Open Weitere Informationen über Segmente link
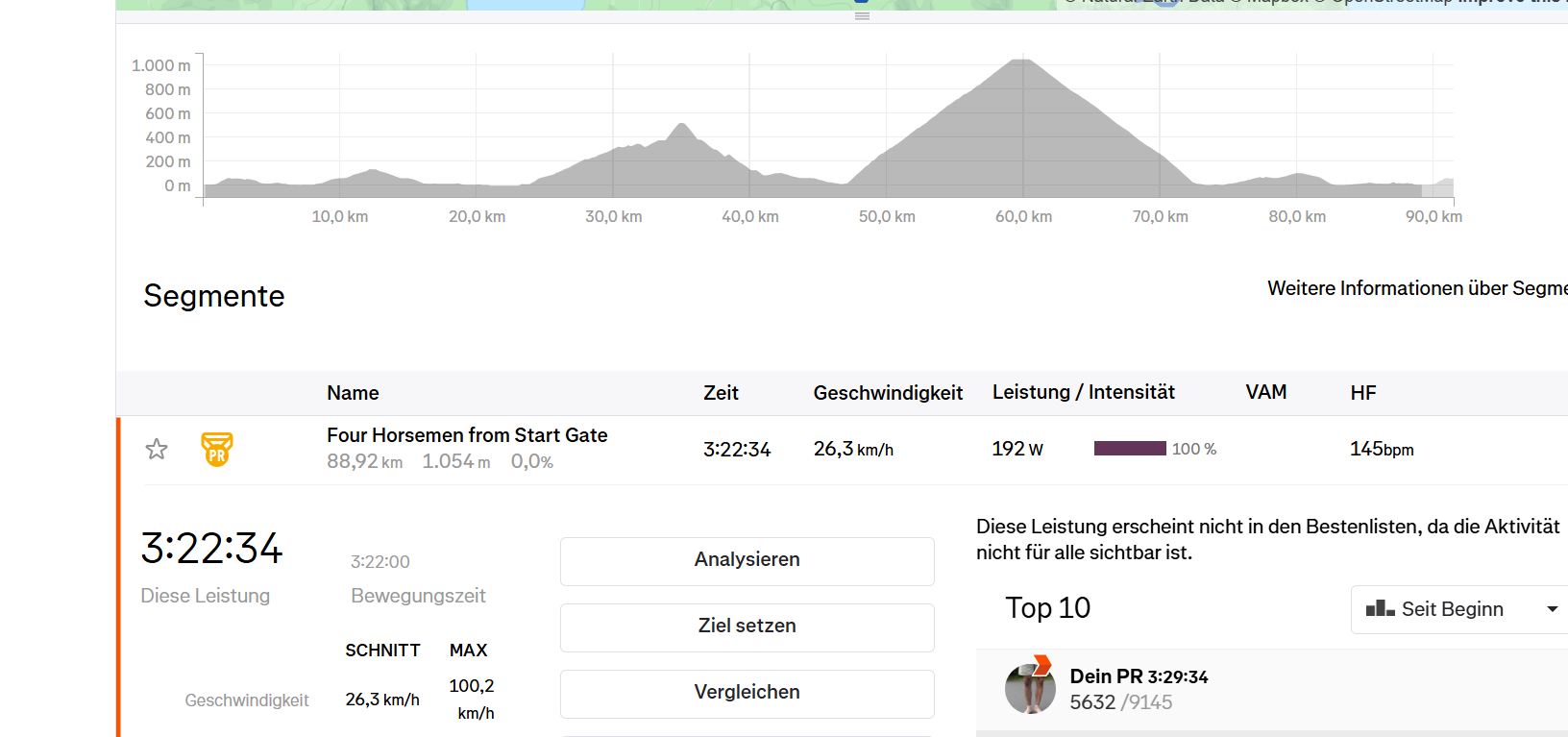1568x737 pixels. click(x=1416, y=288)
